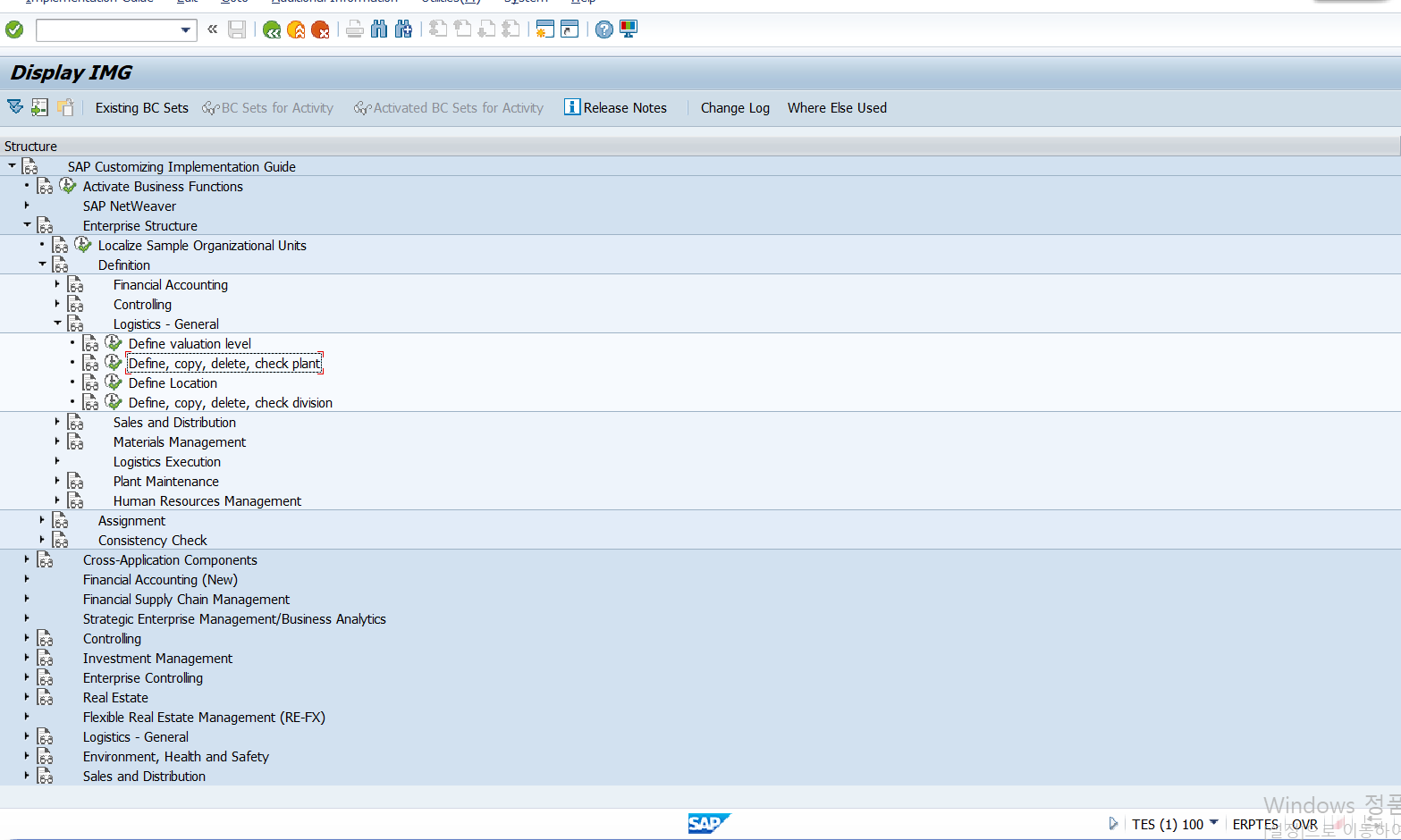
Task: Expand the Cross-Application Components node
Action: point(27,559)
